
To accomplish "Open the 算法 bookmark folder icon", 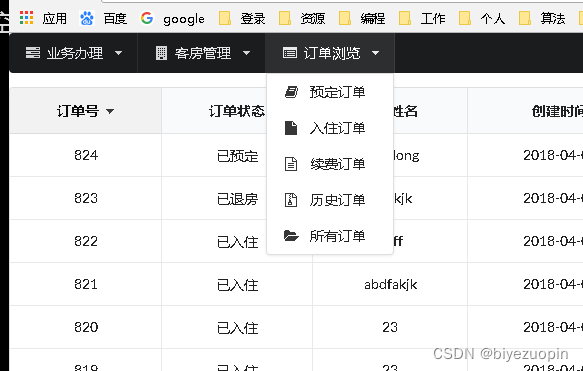I will (x=525, y=18).
